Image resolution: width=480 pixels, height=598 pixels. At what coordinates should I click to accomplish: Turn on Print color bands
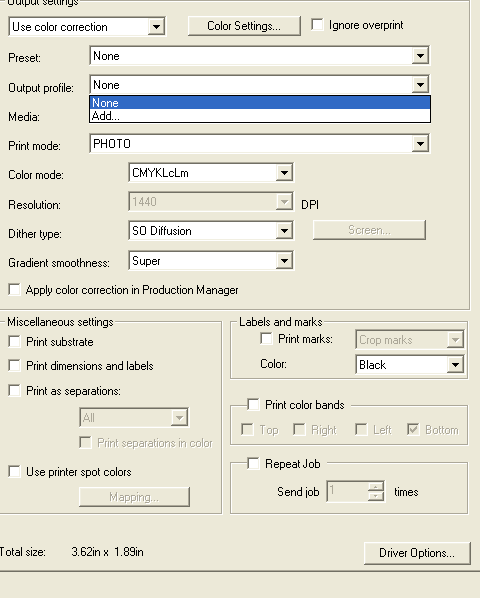[253, 404]
